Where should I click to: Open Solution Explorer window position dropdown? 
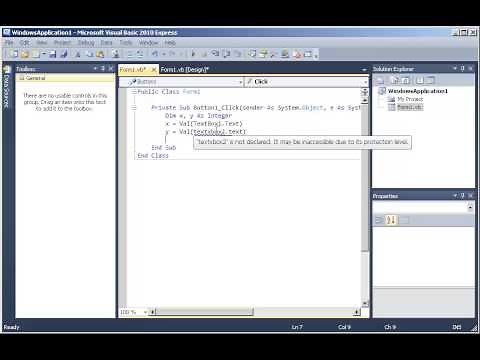(455, 68)
